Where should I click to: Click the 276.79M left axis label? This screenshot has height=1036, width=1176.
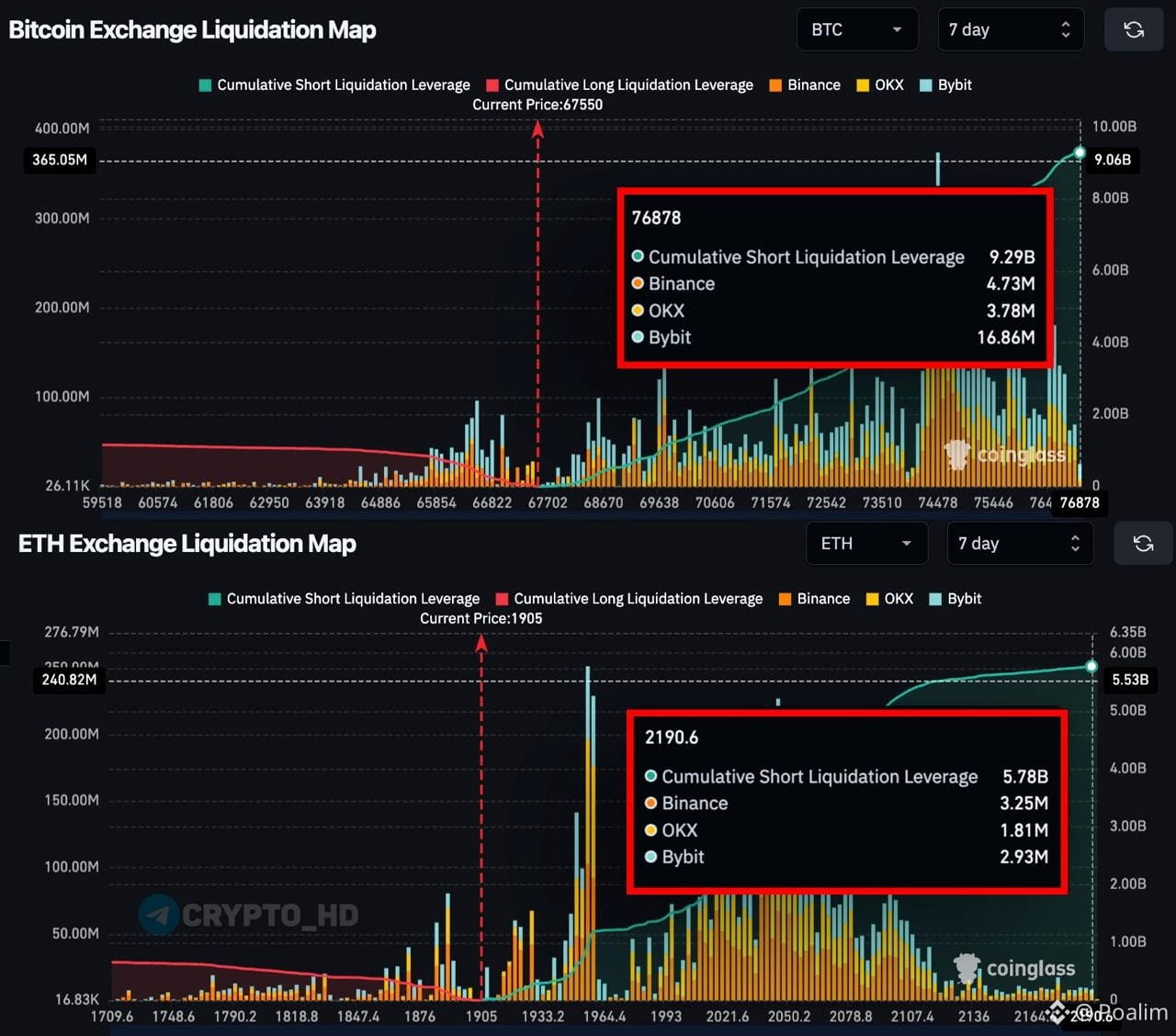[72, 632]
